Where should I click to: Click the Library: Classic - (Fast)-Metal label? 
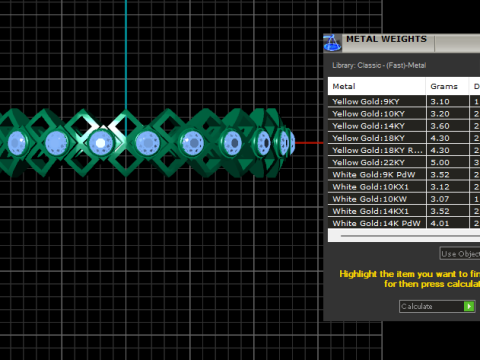[x=379, y=65]
